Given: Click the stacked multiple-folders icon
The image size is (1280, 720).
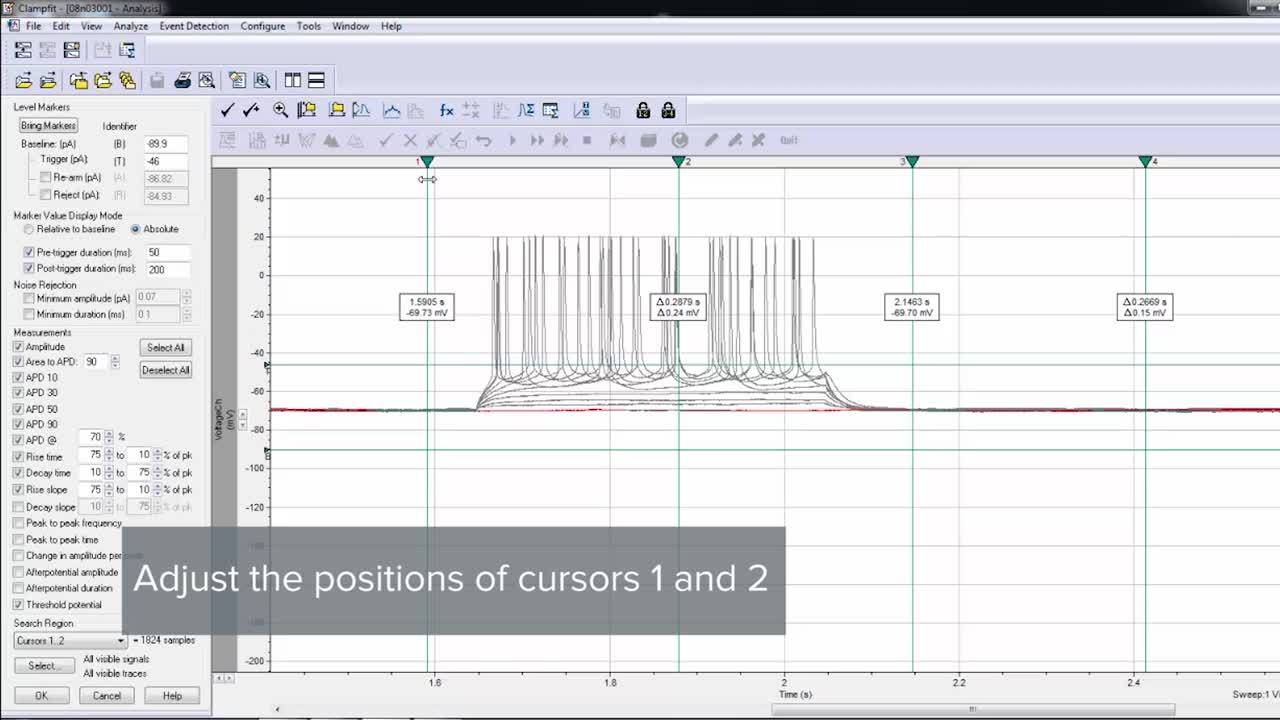Looking at the screenshot, I should [127, 80].
